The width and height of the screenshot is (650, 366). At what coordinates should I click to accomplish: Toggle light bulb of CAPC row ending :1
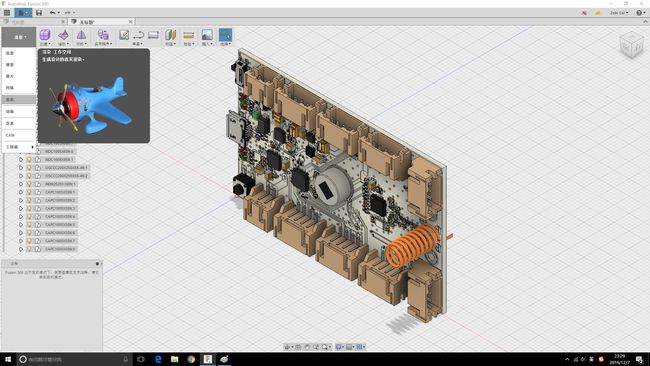(29, 192)
